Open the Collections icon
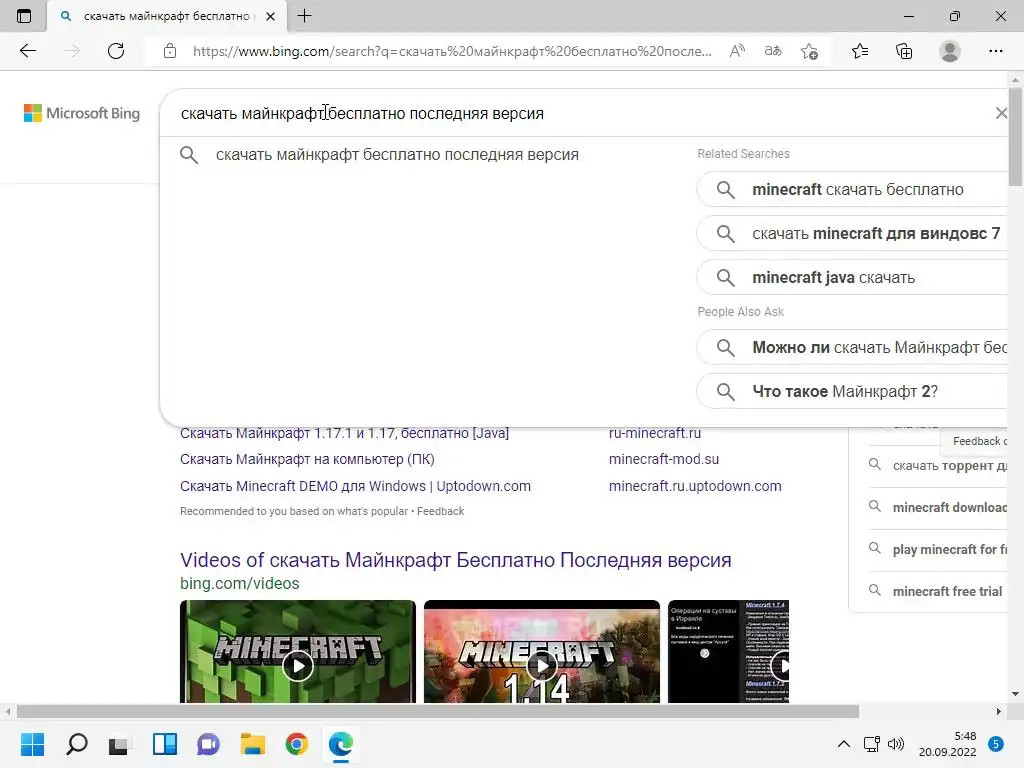Image resolution: width=1024 pixels, height=768 pixels. point(904,51)
